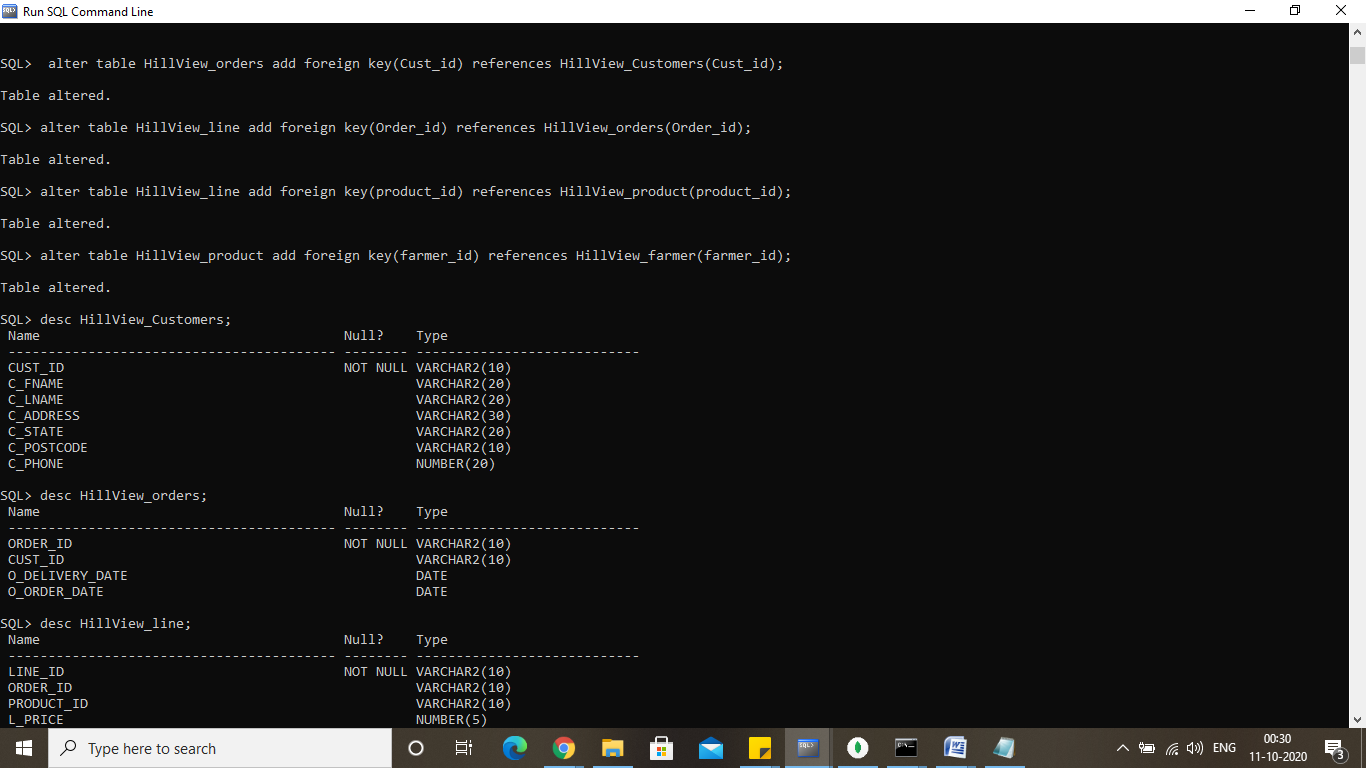Image resolution: width=1366 pixels, height=768 pixels.
Task: Click the C_FNAME column name
Action: tap(36, 384)
